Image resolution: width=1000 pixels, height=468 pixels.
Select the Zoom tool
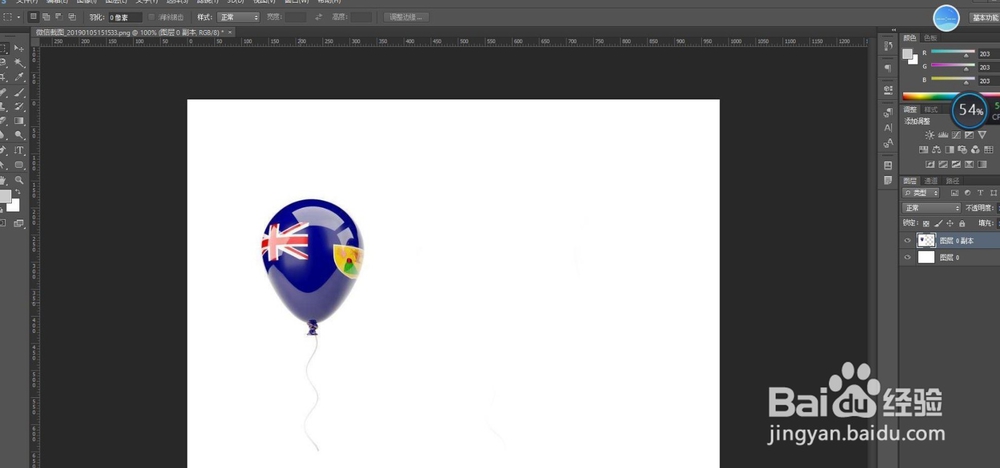pos(19,180)
